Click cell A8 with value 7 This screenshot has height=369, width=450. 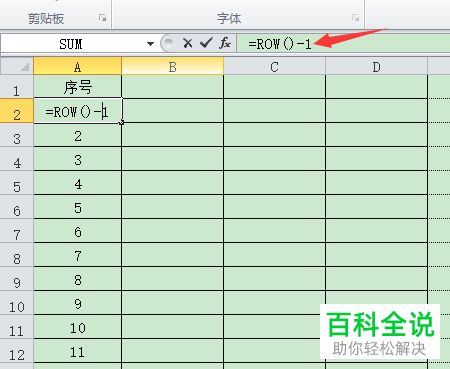coord(78,255)
